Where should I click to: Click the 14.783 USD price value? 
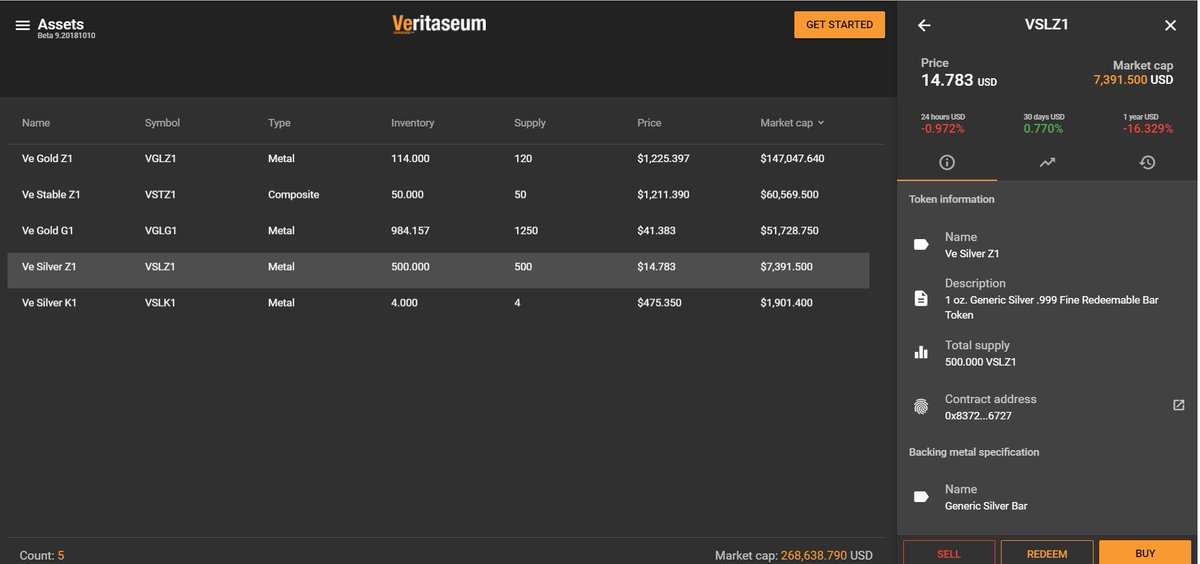[959, 80]
